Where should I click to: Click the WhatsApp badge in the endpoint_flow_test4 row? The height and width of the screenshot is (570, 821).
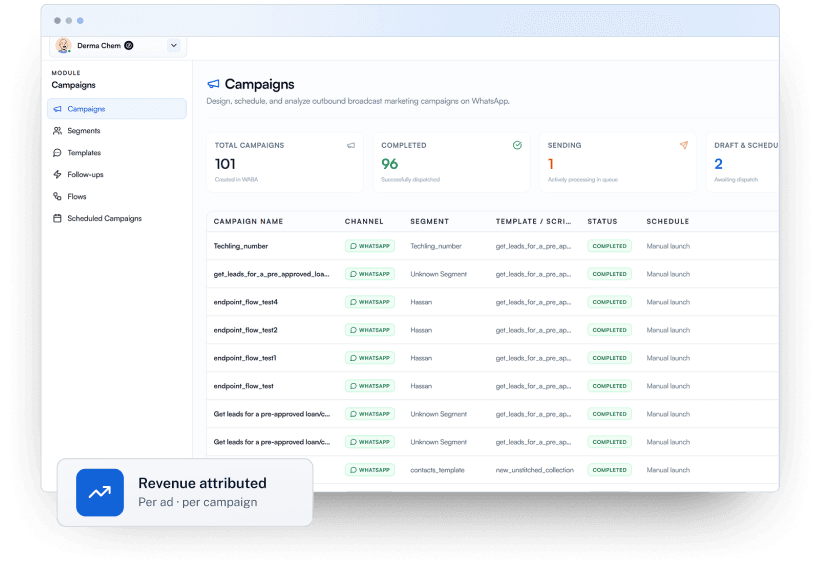point(370,303)
